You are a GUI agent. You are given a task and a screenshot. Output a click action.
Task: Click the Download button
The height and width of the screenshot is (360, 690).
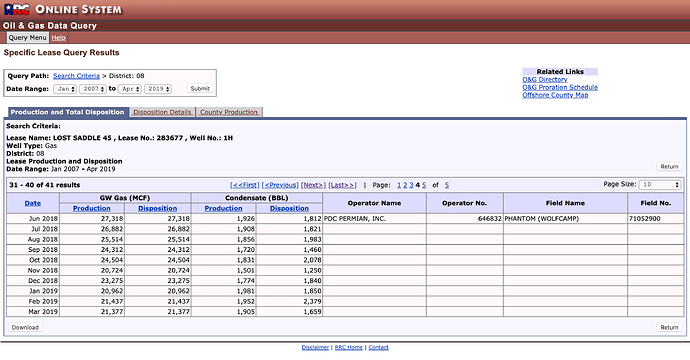pyautogui.click(x=25, y=327)
